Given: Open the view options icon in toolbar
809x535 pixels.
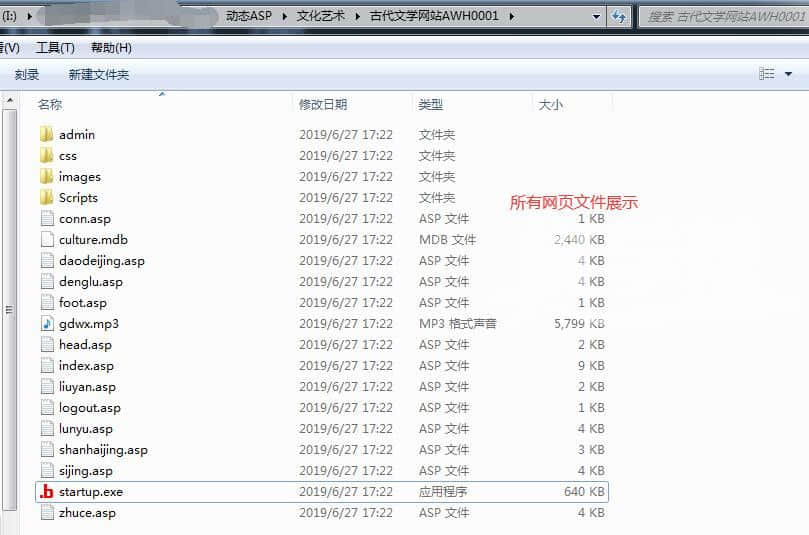Looking at the screenshot, I should 767,74.
